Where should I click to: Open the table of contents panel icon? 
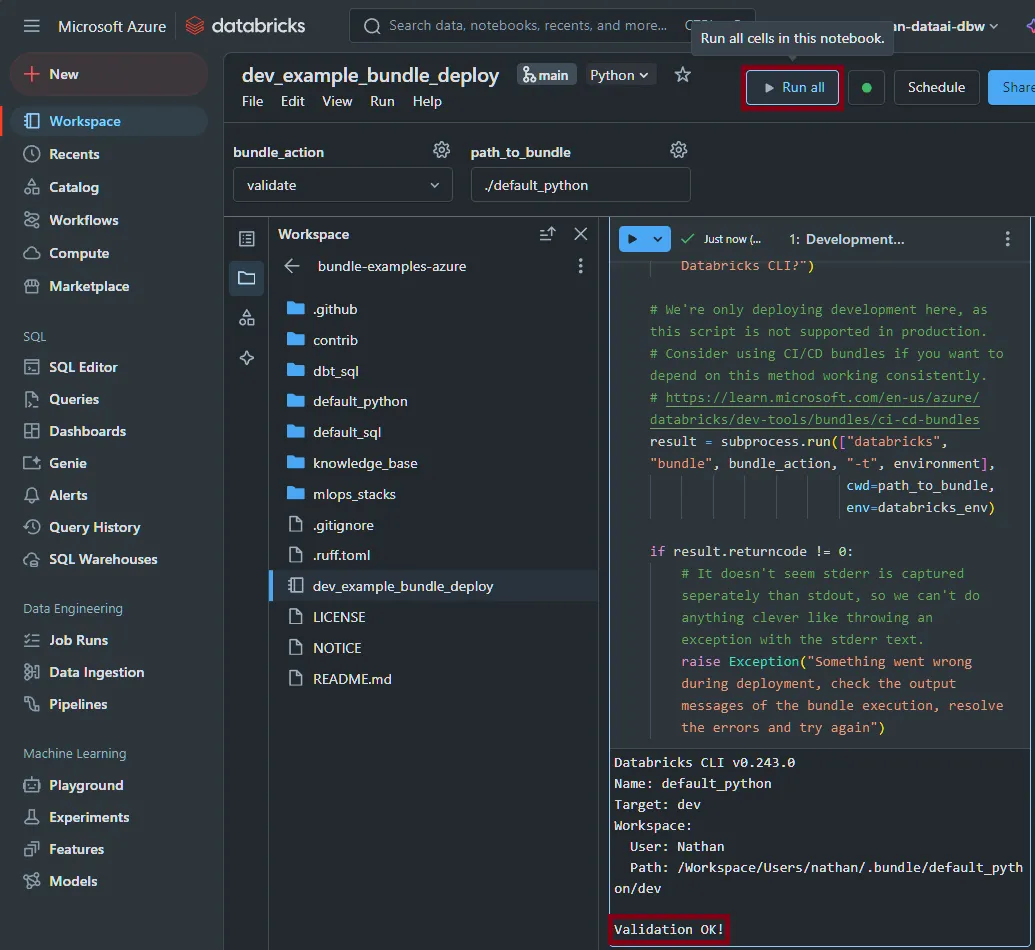pyautogui.click(x=246, y=239)
